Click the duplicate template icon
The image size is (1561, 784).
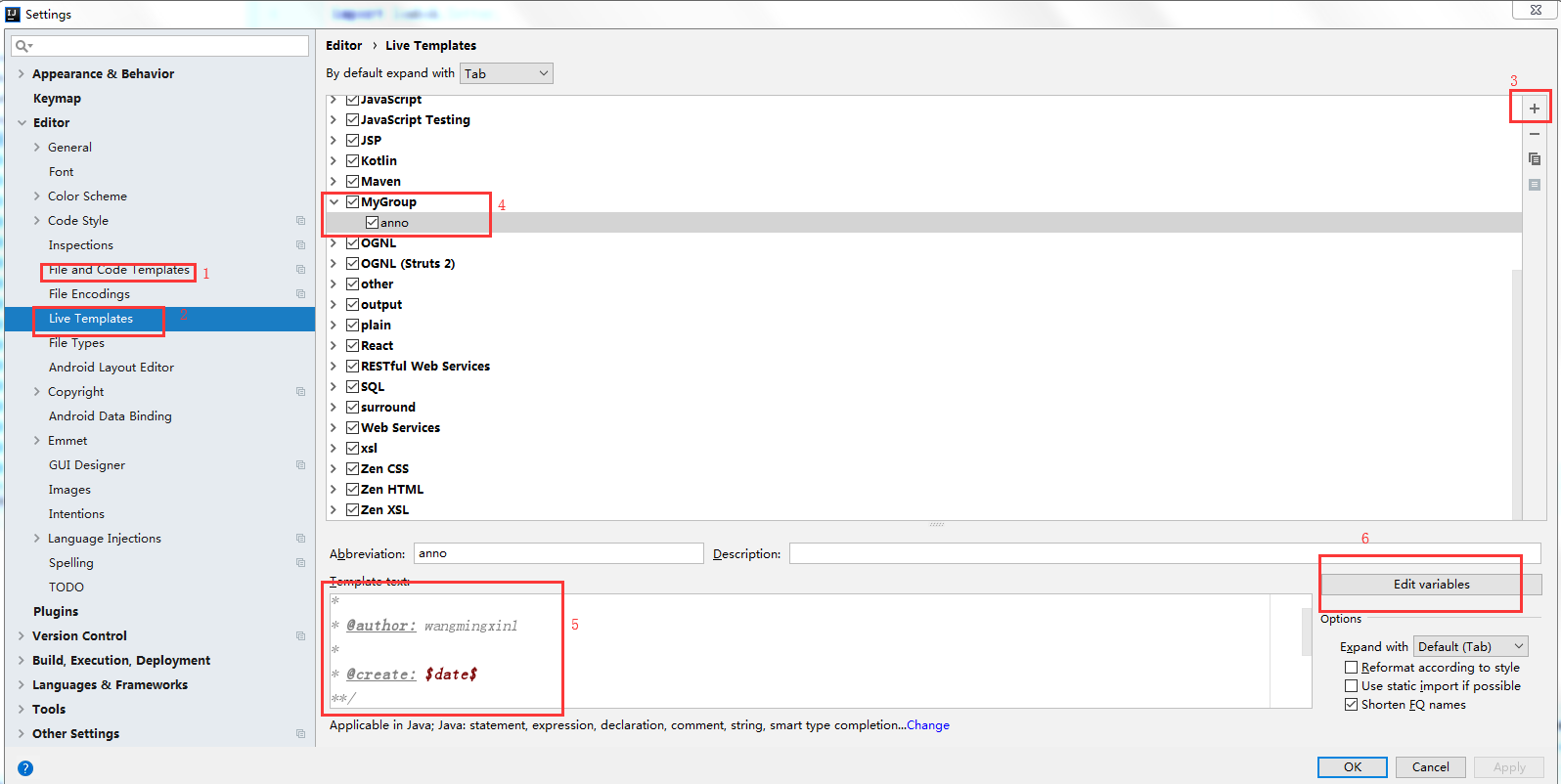pos(1534,159)
